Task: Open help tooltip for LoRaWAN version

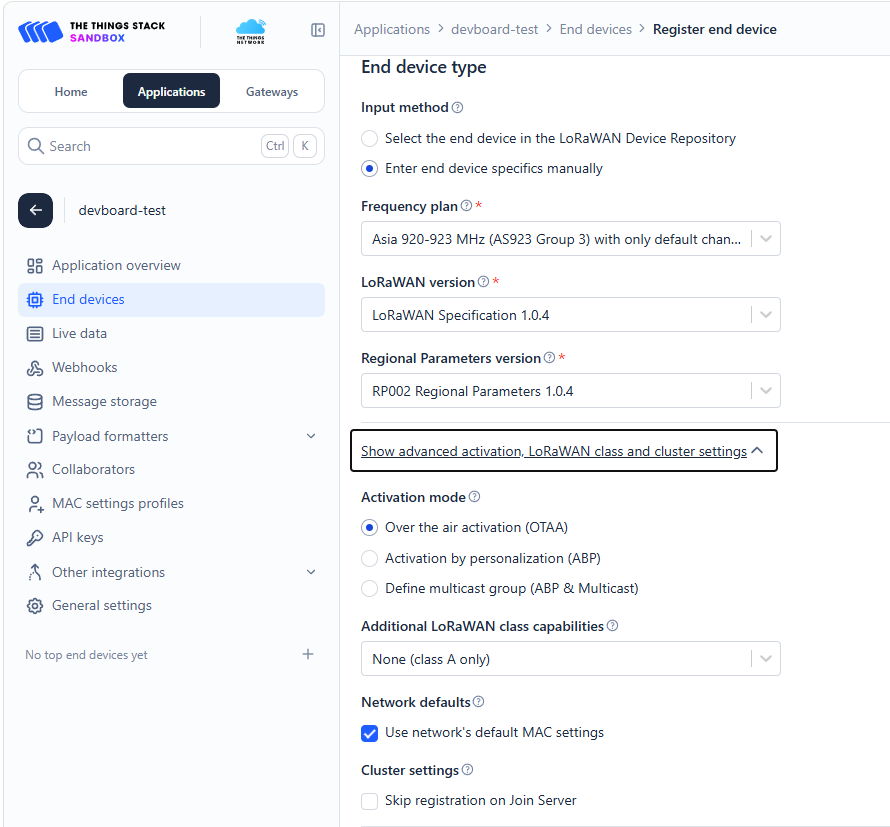Action: coord(484,282)
